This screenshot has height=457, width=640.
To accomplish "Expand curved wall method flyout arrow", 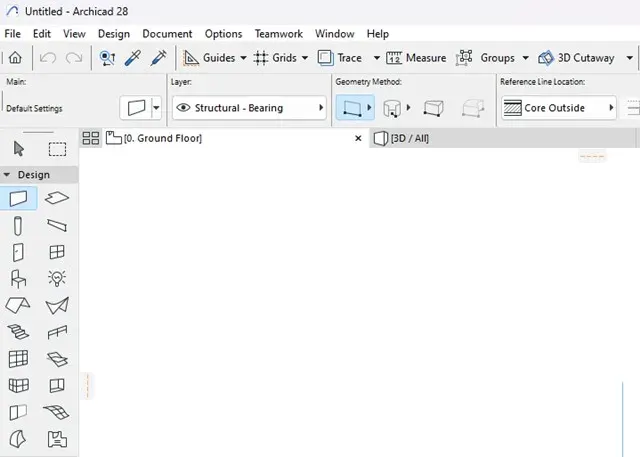I will (408, 108).
